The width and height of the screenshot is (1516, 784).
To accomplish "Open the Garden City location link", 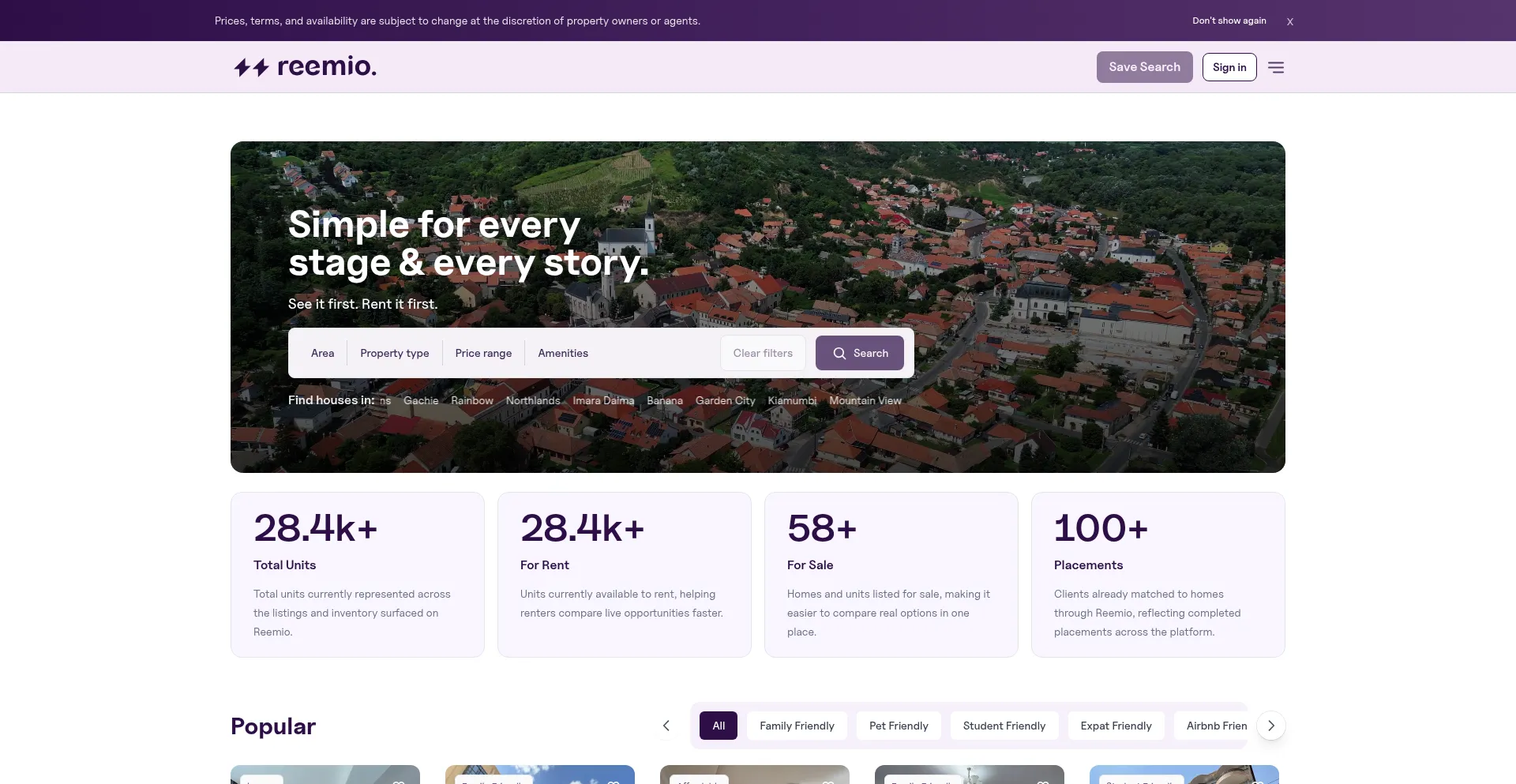I will pyautogui.click(x=725, y=400).
